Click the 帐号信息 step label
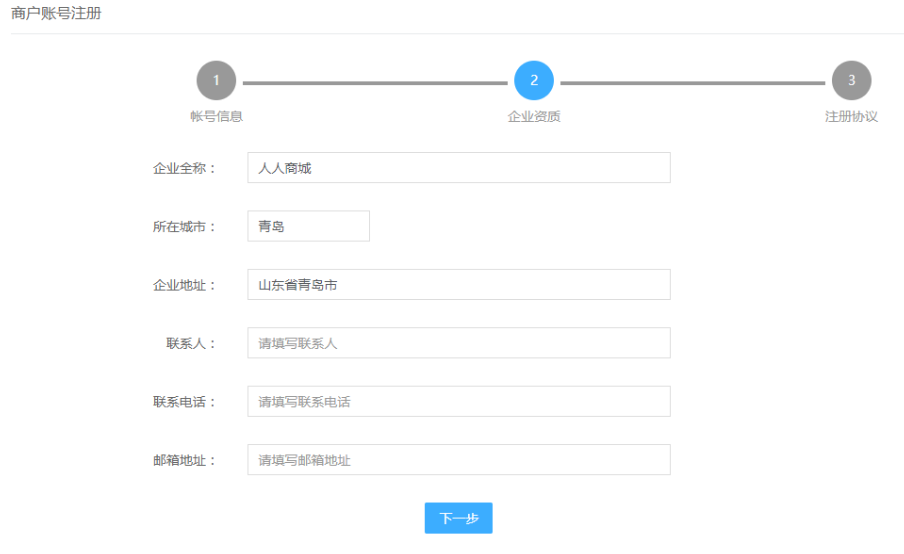The height and width of the screenshot is (554, 904). pos(216,116)
